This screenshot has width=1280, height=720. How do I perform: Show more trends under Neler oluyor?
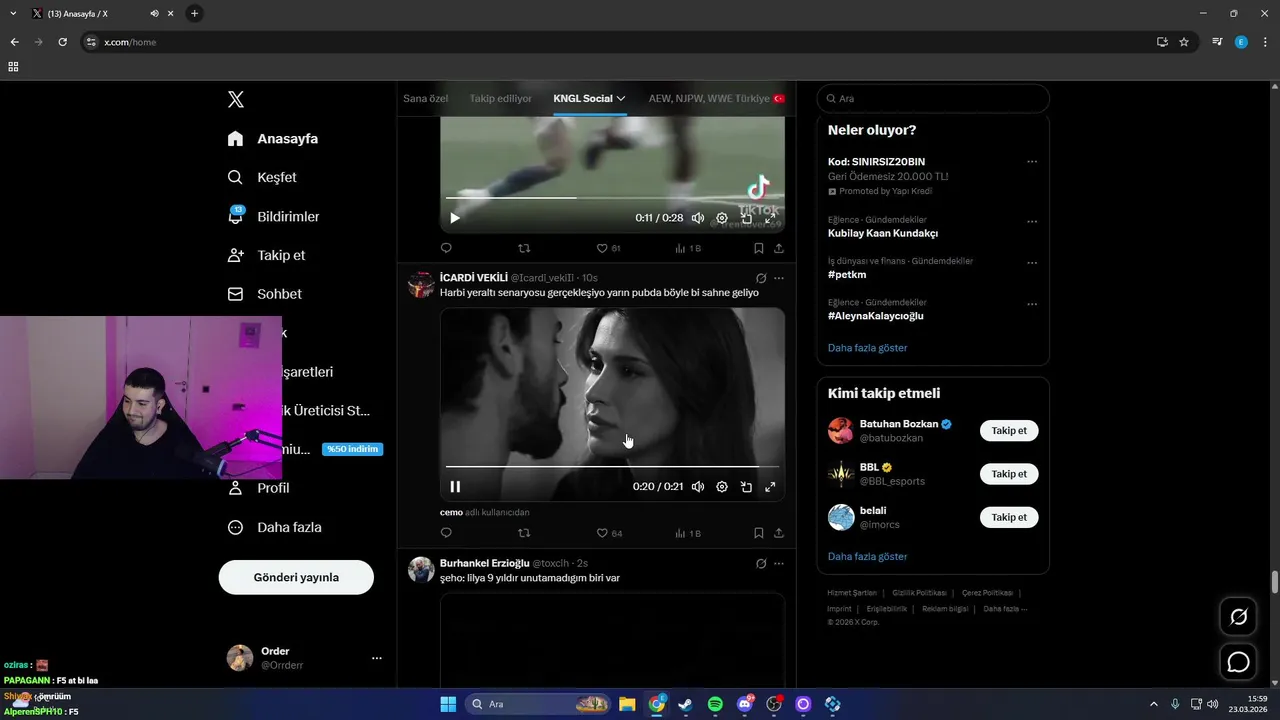point(868,348)
